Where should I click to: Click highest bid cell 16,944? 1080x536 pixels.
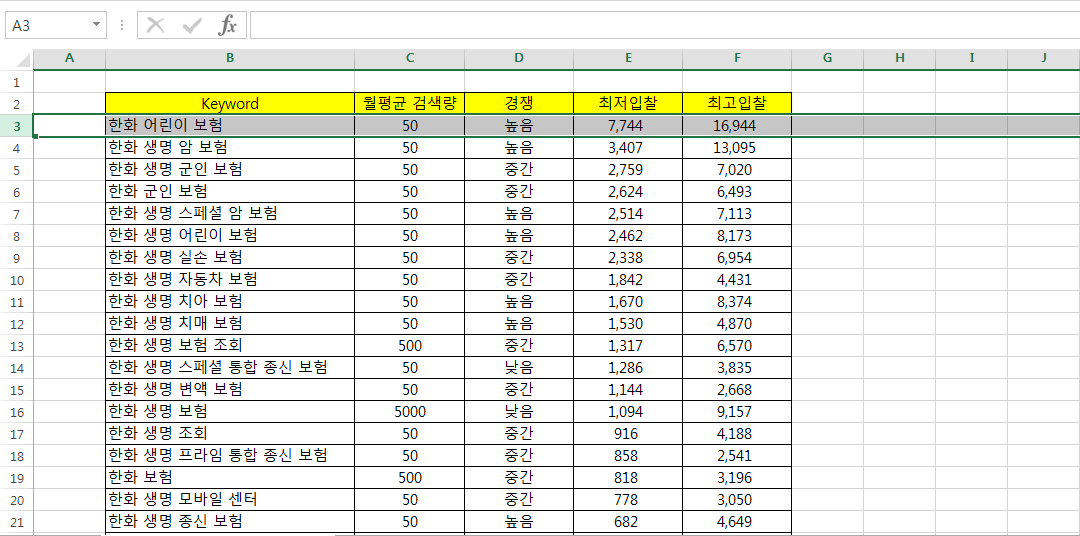click(x=737, y=125)
